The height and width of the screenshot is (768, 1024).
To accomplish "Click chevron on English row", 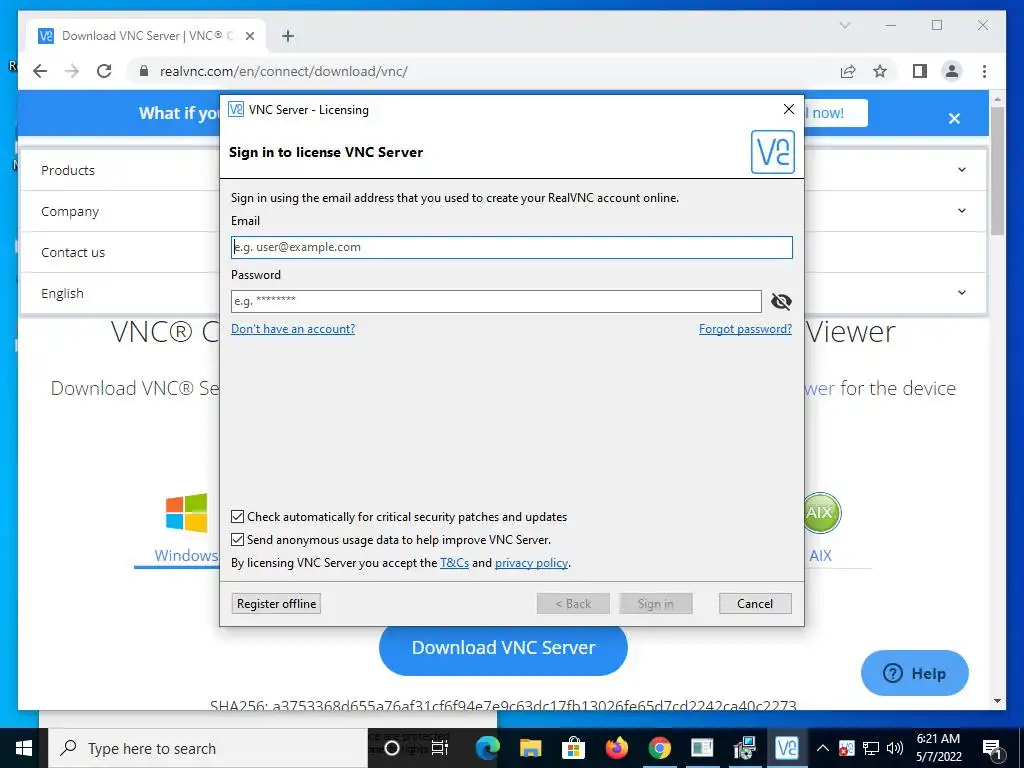I will [x=962, y=293].
